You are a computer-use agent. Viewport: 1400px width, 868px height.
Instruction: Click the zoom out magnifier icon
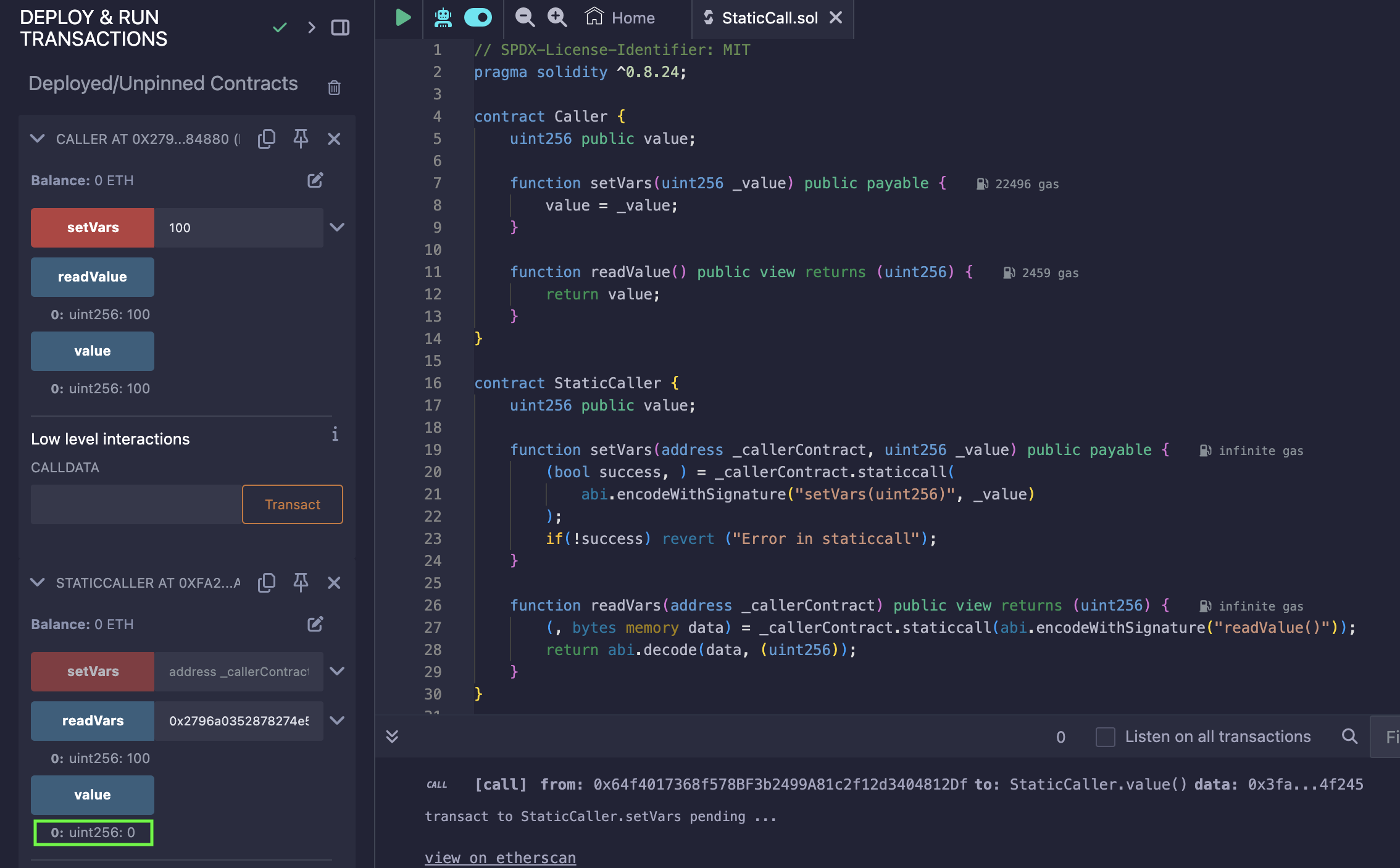point(524,17)
